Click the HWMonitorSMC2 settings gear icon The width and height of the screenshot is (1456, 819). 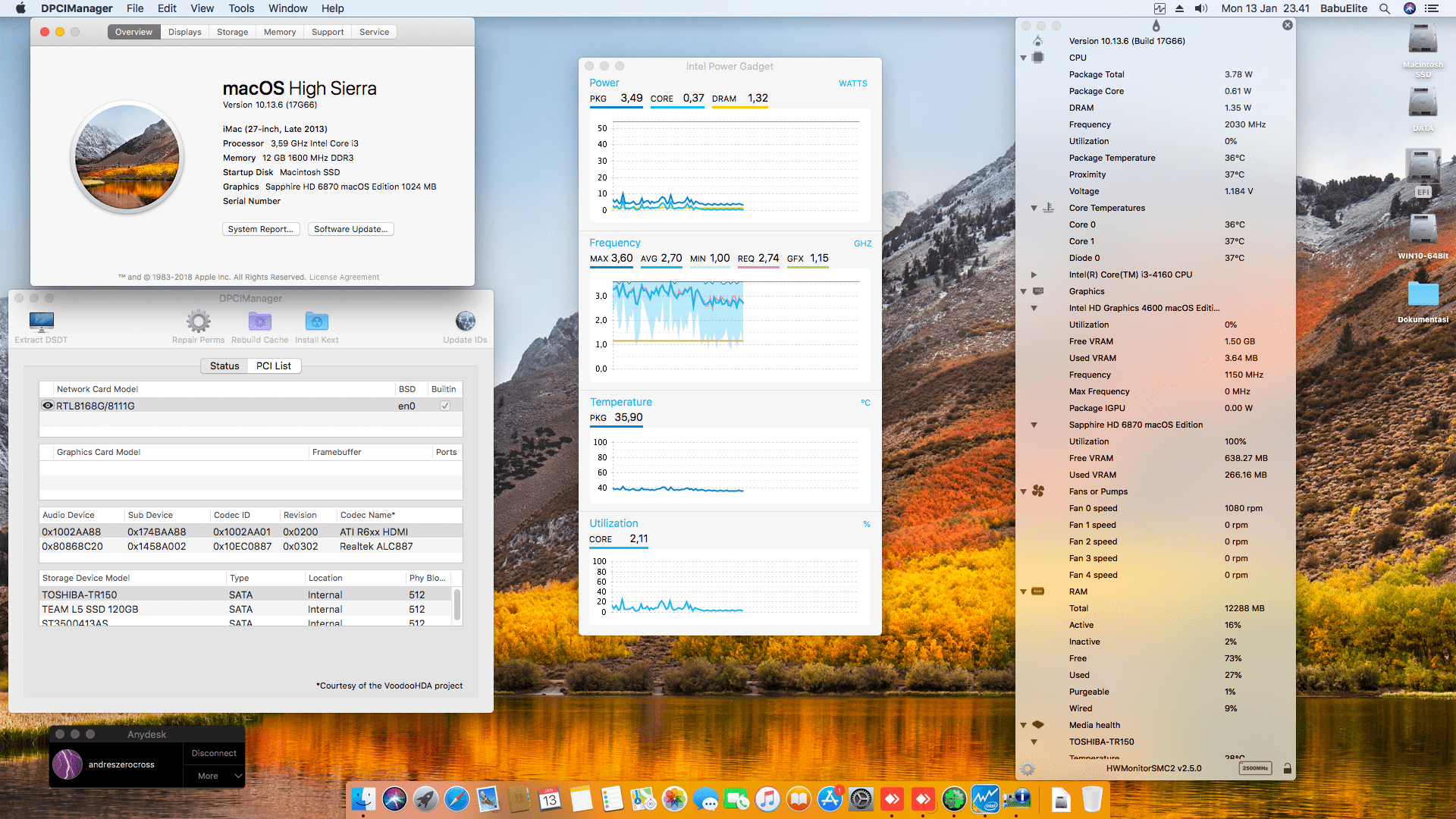(x=1028, y=768)
